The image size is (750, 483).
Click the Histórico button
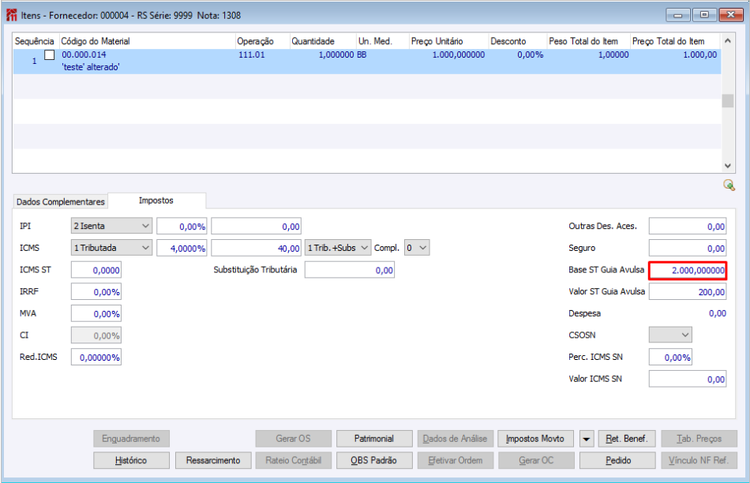(x=131, y=461)
